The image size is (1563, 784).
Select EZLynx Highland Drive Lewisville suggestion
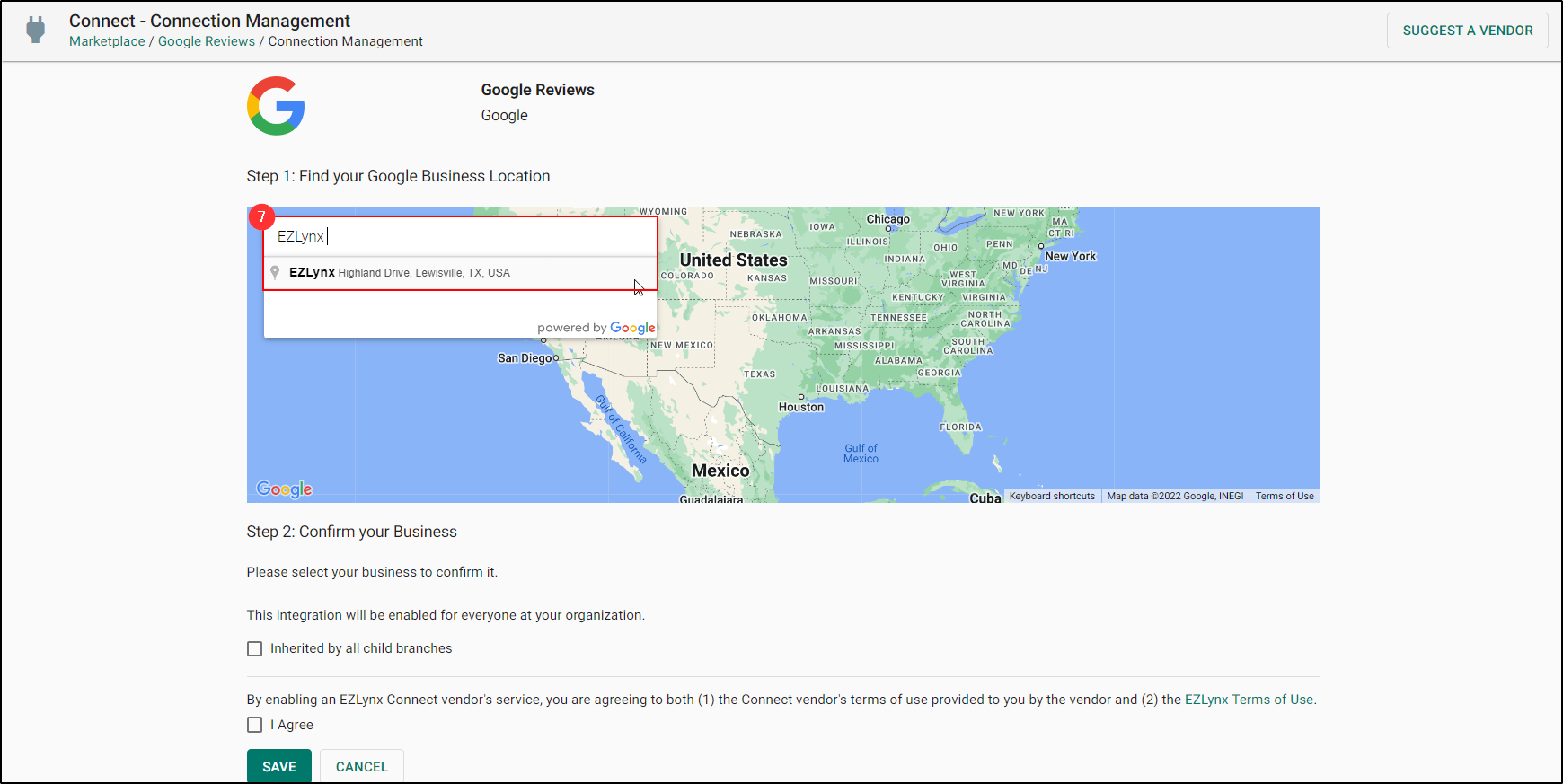pyautogui.click(x=461, y=273)
